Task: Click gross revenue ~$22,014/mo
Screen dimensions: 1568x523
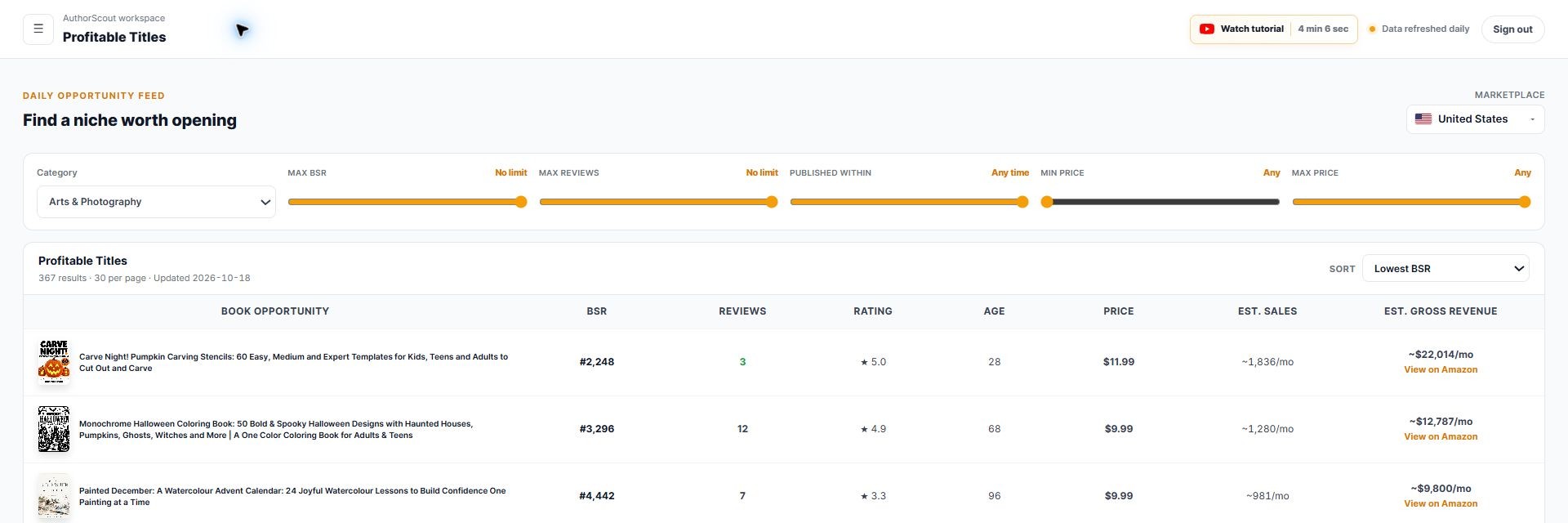Action: pyautogui.click(x=1441, y=355)
